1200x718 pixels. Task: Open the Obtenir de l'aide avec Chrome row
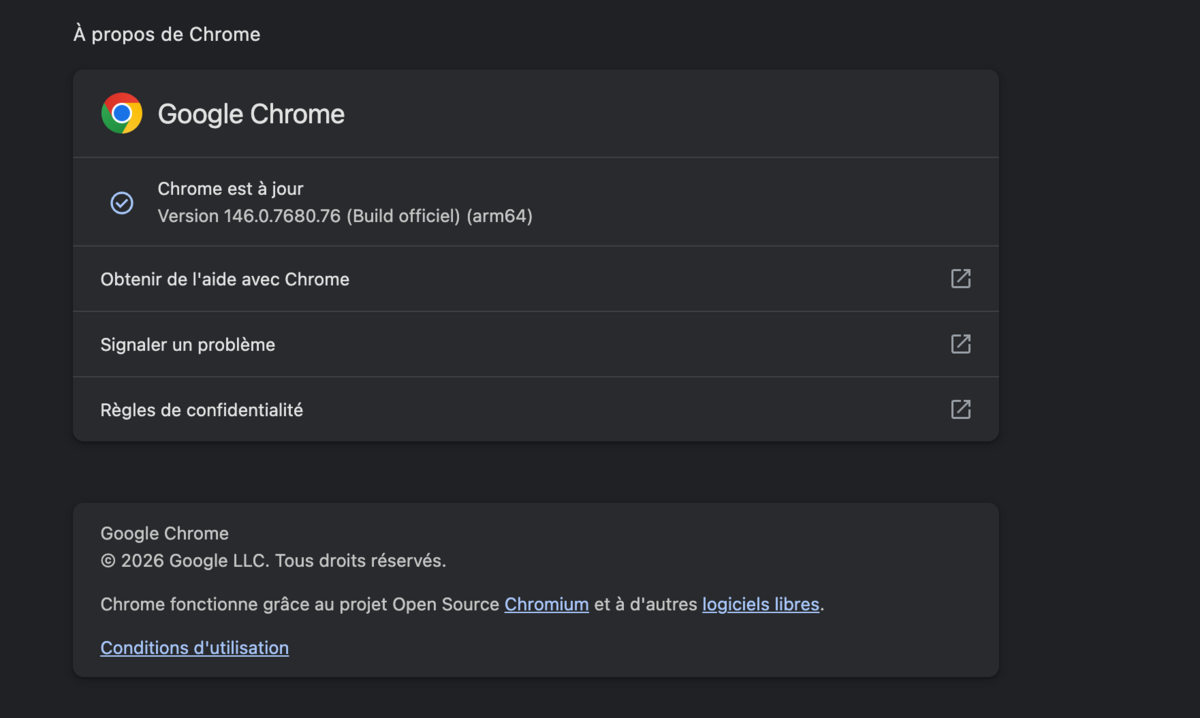(224, 278)
